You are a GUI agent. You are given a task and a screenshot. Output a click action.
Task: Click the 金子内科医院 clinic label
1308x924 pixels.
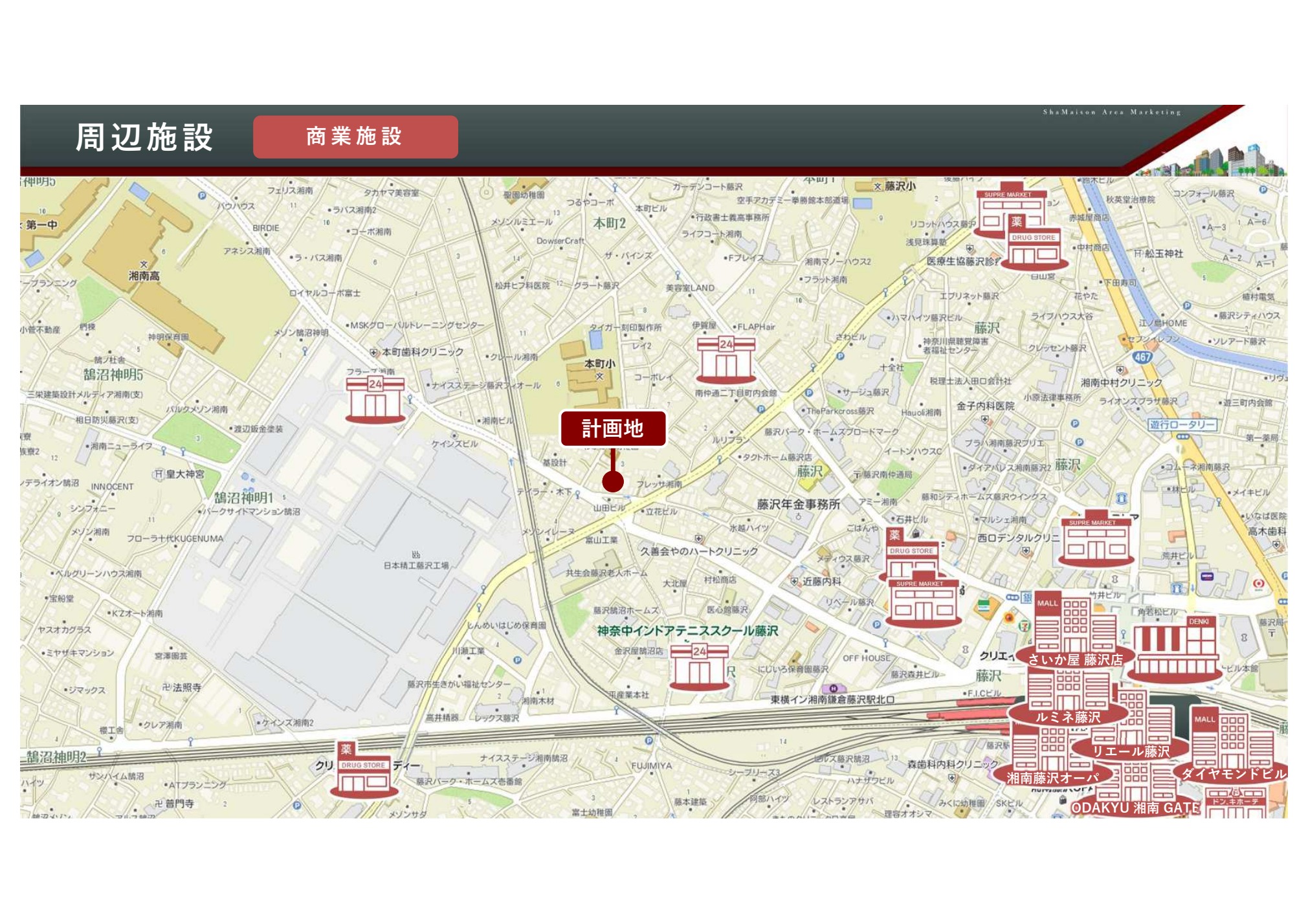pos(985,406)
